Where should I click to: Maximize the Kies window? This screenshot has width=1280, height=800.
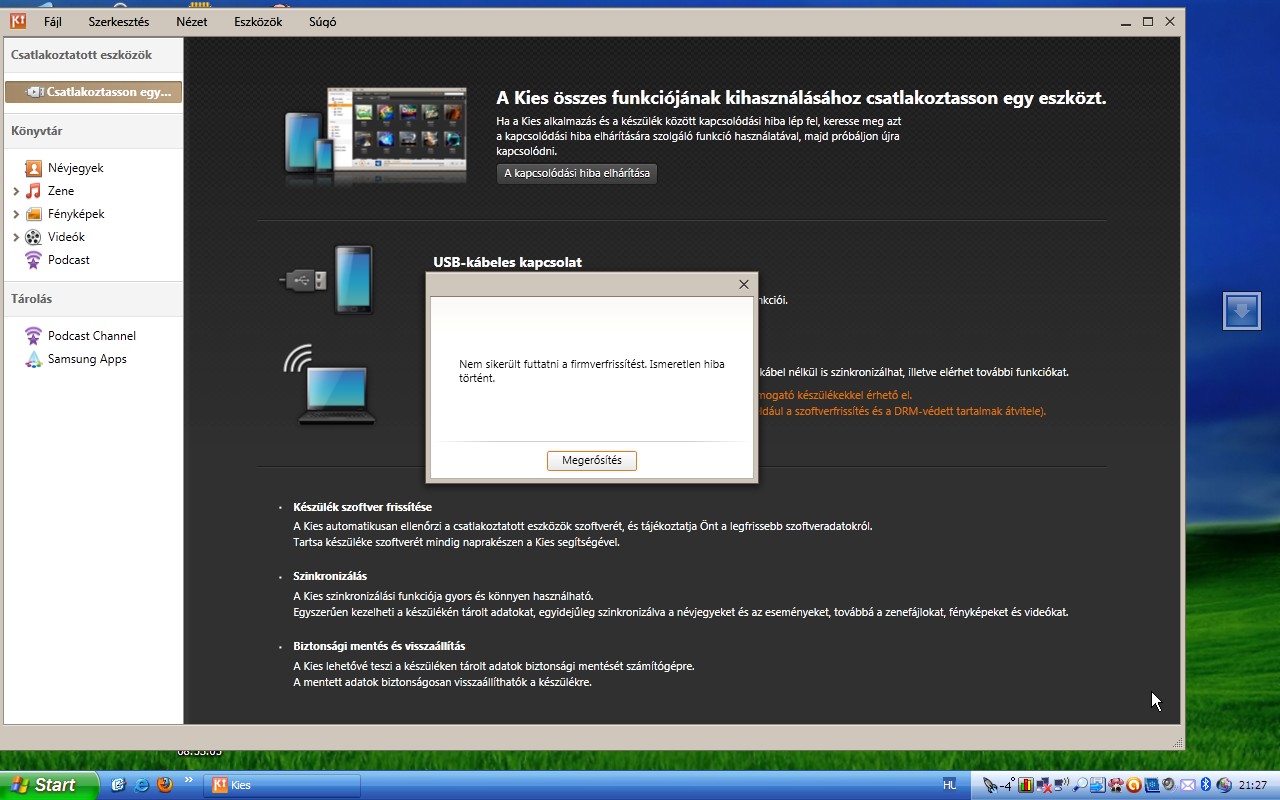(x=1148, y=21)
